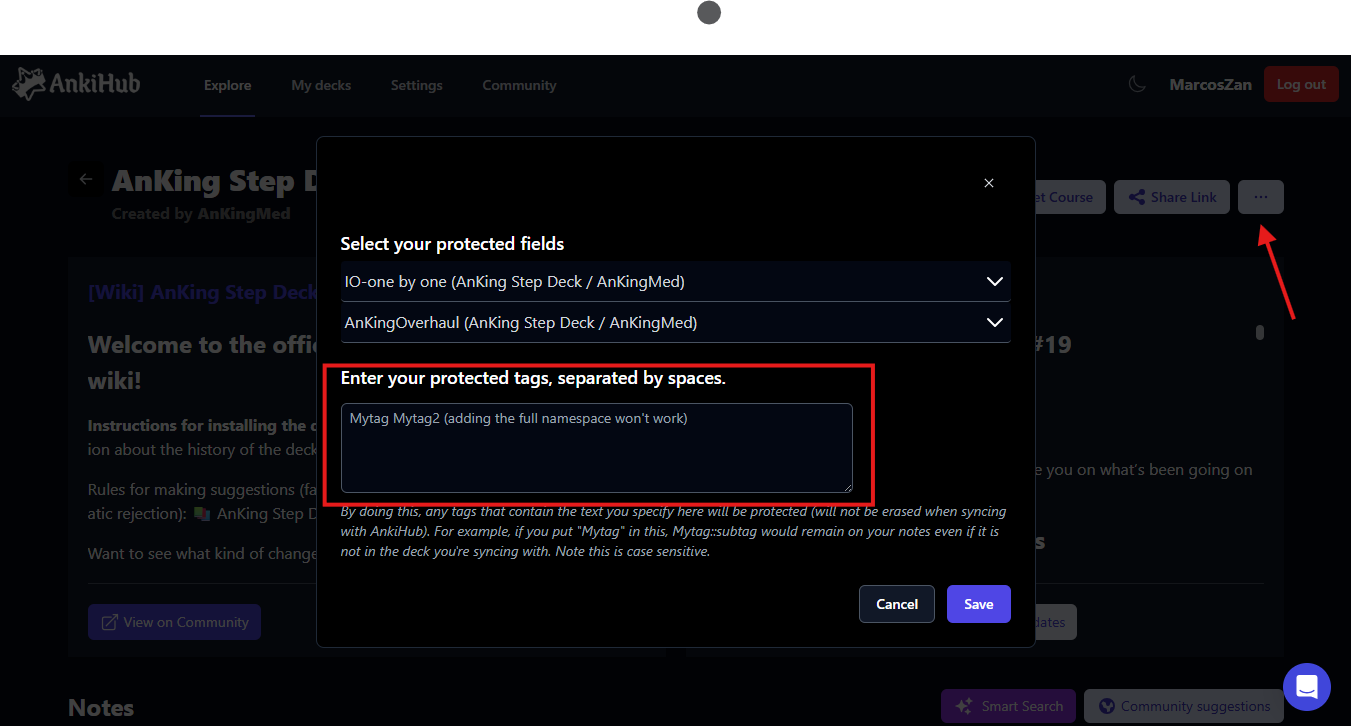Click the Log out button
The width and height of the screenshot is (1351, 726).
(1300, 85)
